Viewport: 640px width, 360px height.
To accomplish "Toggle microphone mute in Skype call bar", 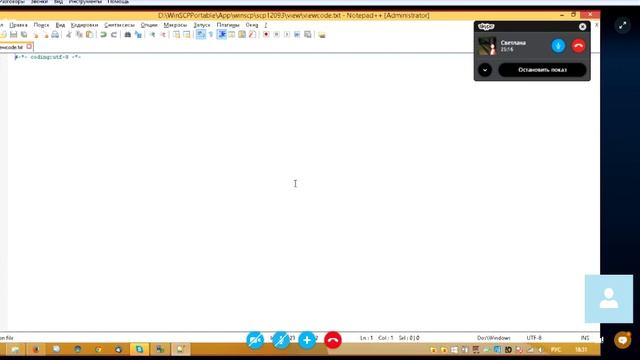I will click(x=281, y=340).
